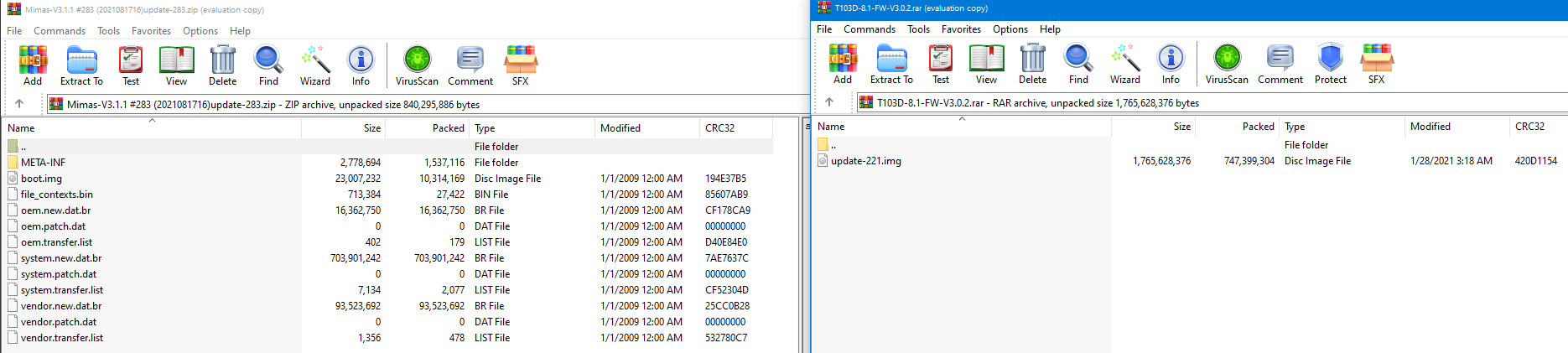Launch Wizard in T103D archive window
1568x353 pixels.
click(x=1125, y=64)
